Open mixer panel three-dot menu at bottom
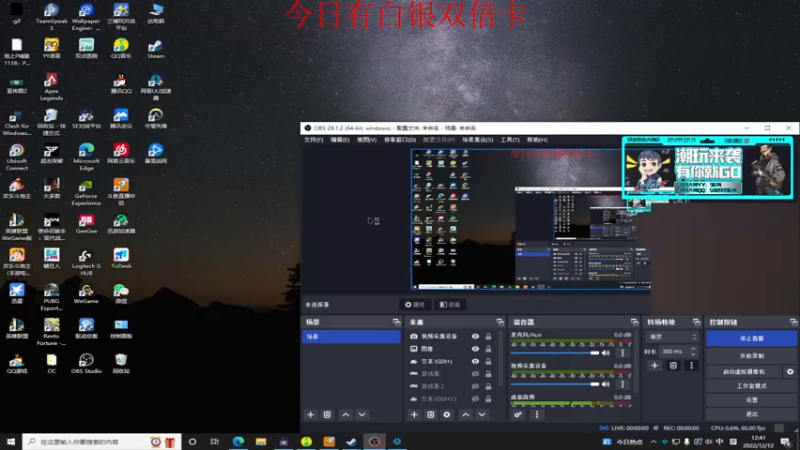 pos(536,415)
